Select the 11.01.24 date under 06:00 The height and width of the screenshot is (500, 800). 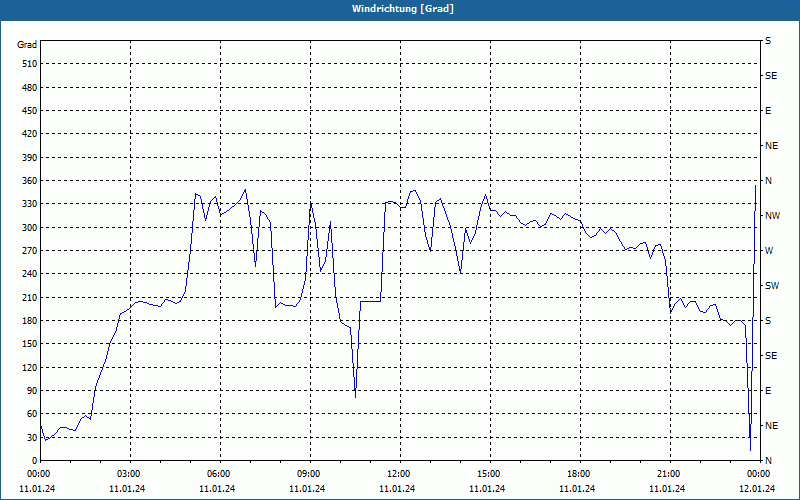pos(217,489)
